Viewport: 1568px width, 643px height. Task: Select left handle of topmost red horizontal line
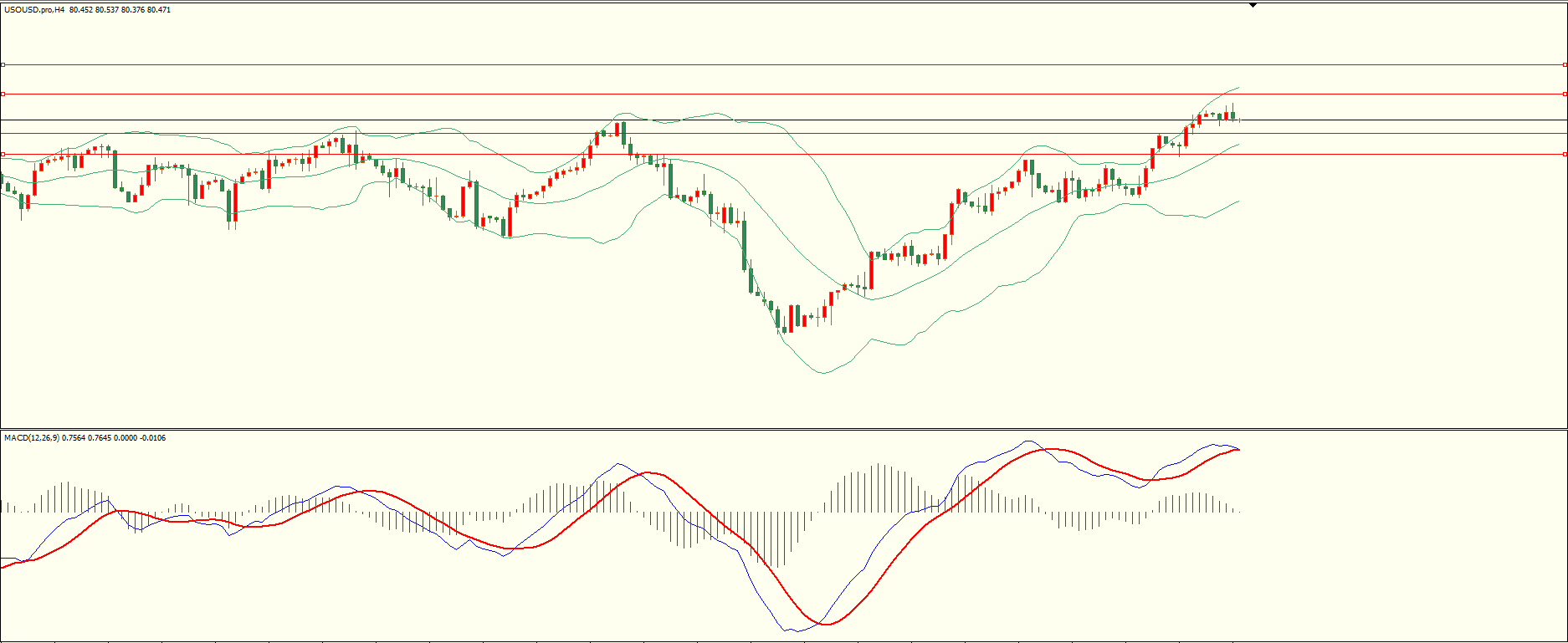[x=3, y=64]
